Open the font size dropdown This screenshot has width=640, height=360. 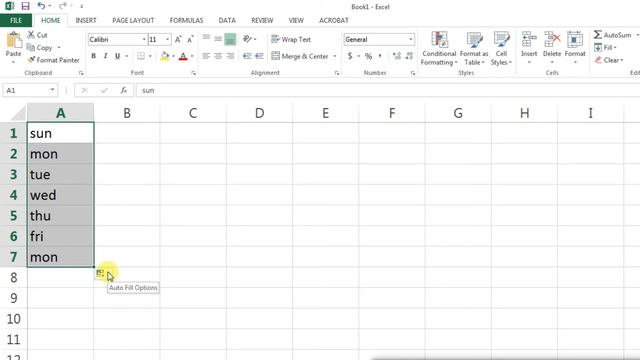coord(167,40)
